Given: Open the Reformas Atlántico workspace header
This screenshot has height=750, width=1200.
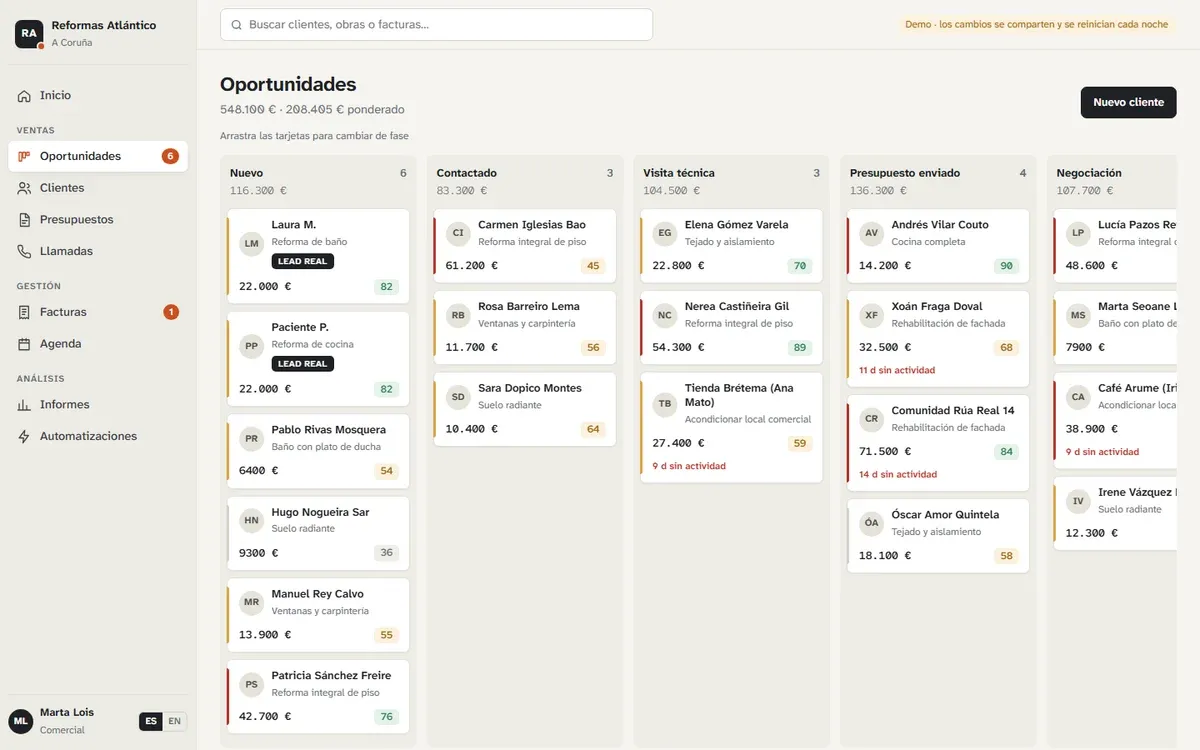Looking at the screenshot, I should (x=98, y=34).
